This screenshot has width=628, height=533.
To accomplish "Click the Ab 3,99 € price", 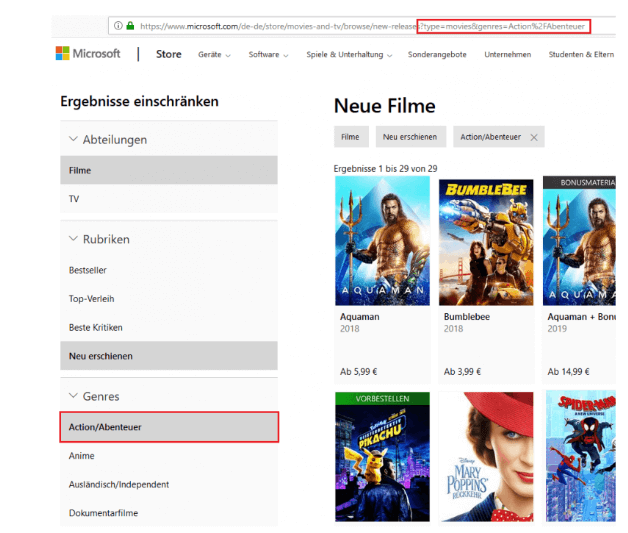I will click(x=462, y=372).
